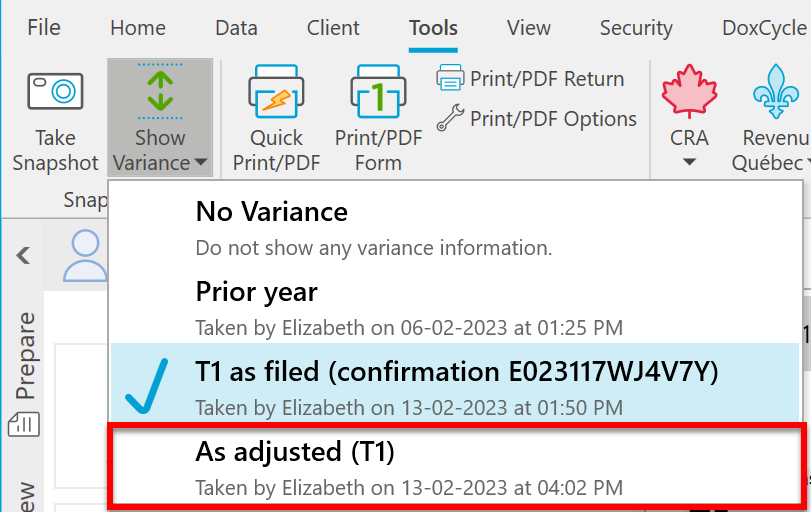Open the File menu
Viewport: 811px width, 512px height.
[43, 28]
